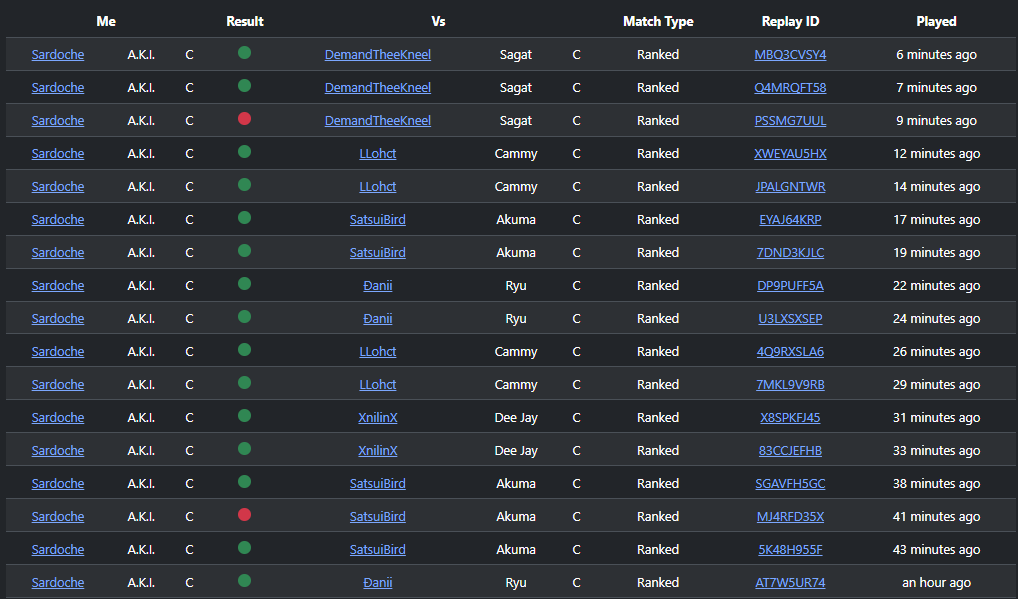Open replay DP9PUFF5A
Screen dimensions: 1018x599
(x=790, y=286)
